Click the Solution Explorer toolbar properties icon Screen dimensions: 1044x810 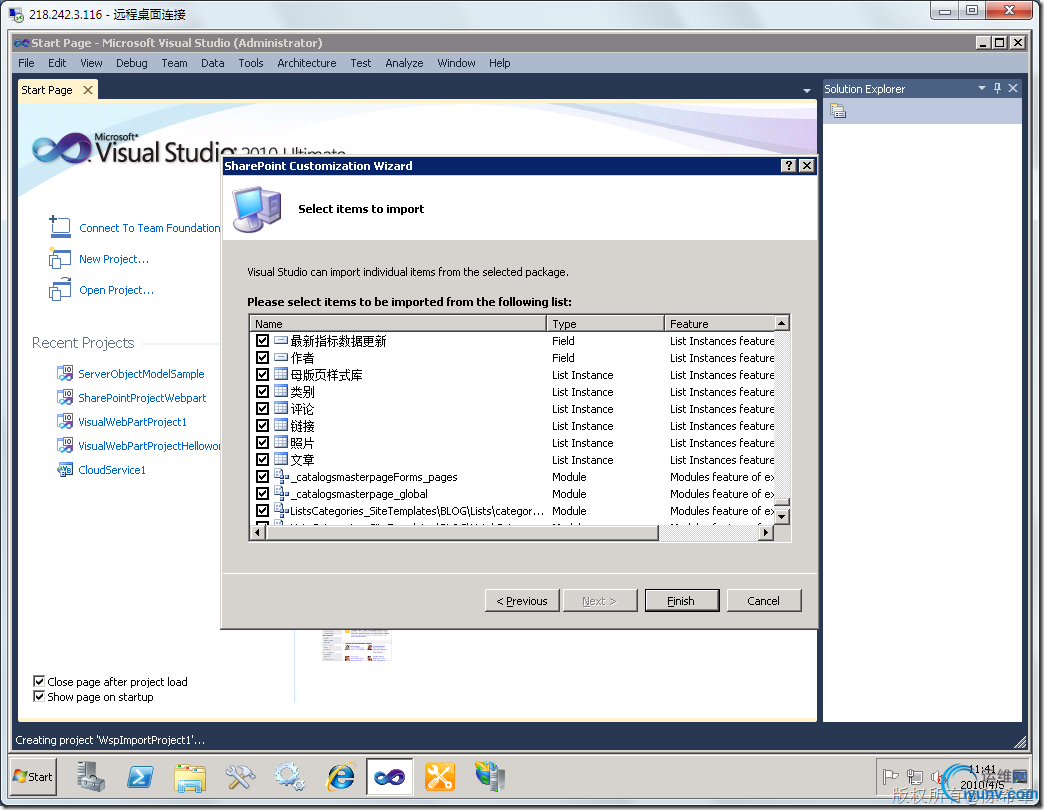(x=838, y=111)
